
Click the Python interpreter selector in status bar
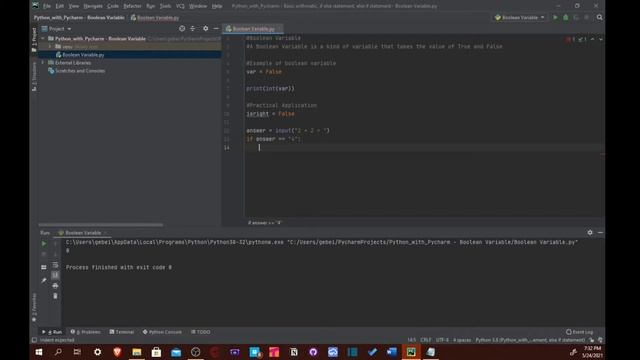tap(530, 340)
